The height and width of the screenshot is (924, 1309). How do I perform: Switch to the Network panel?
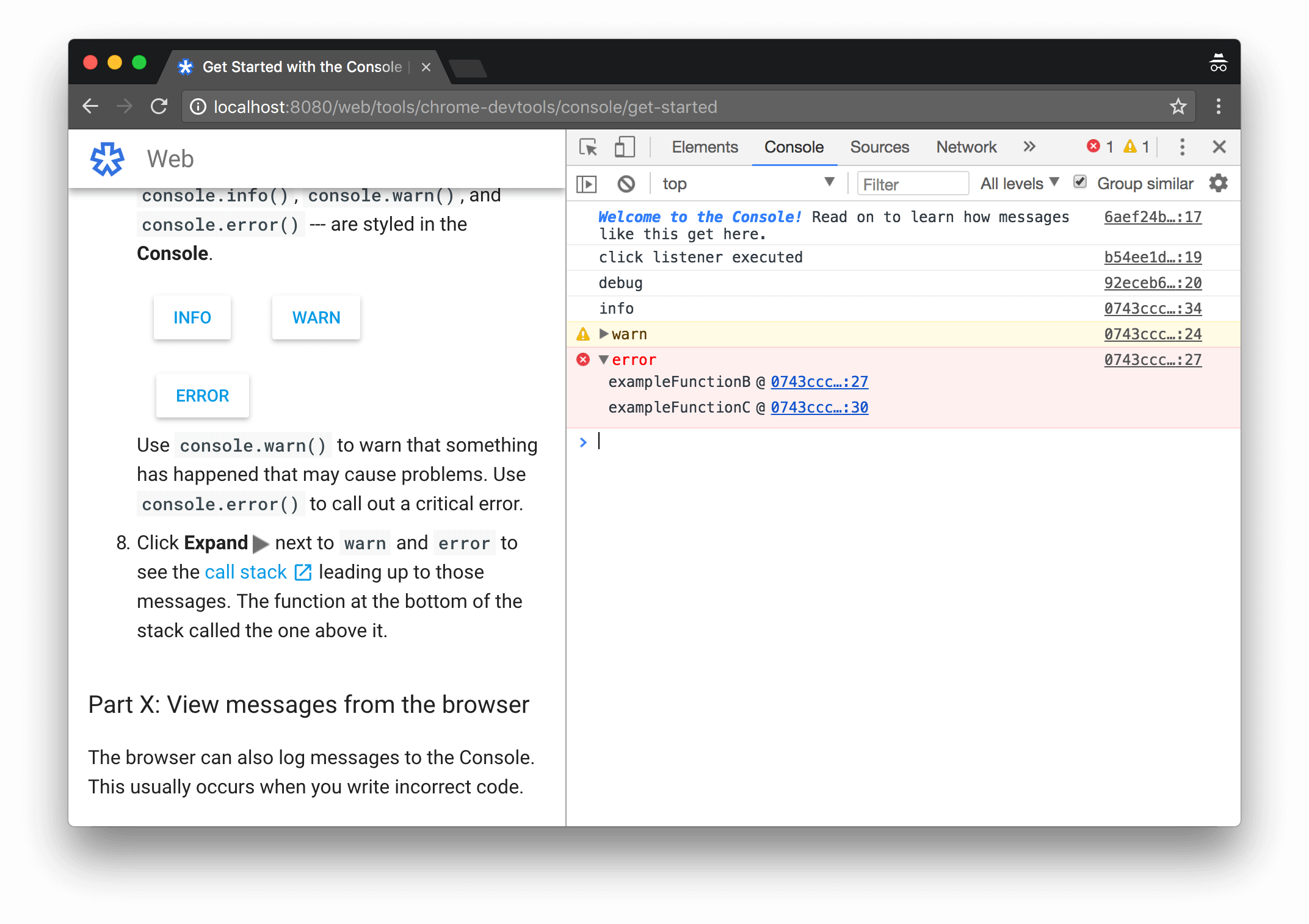(x=965, y=147)
